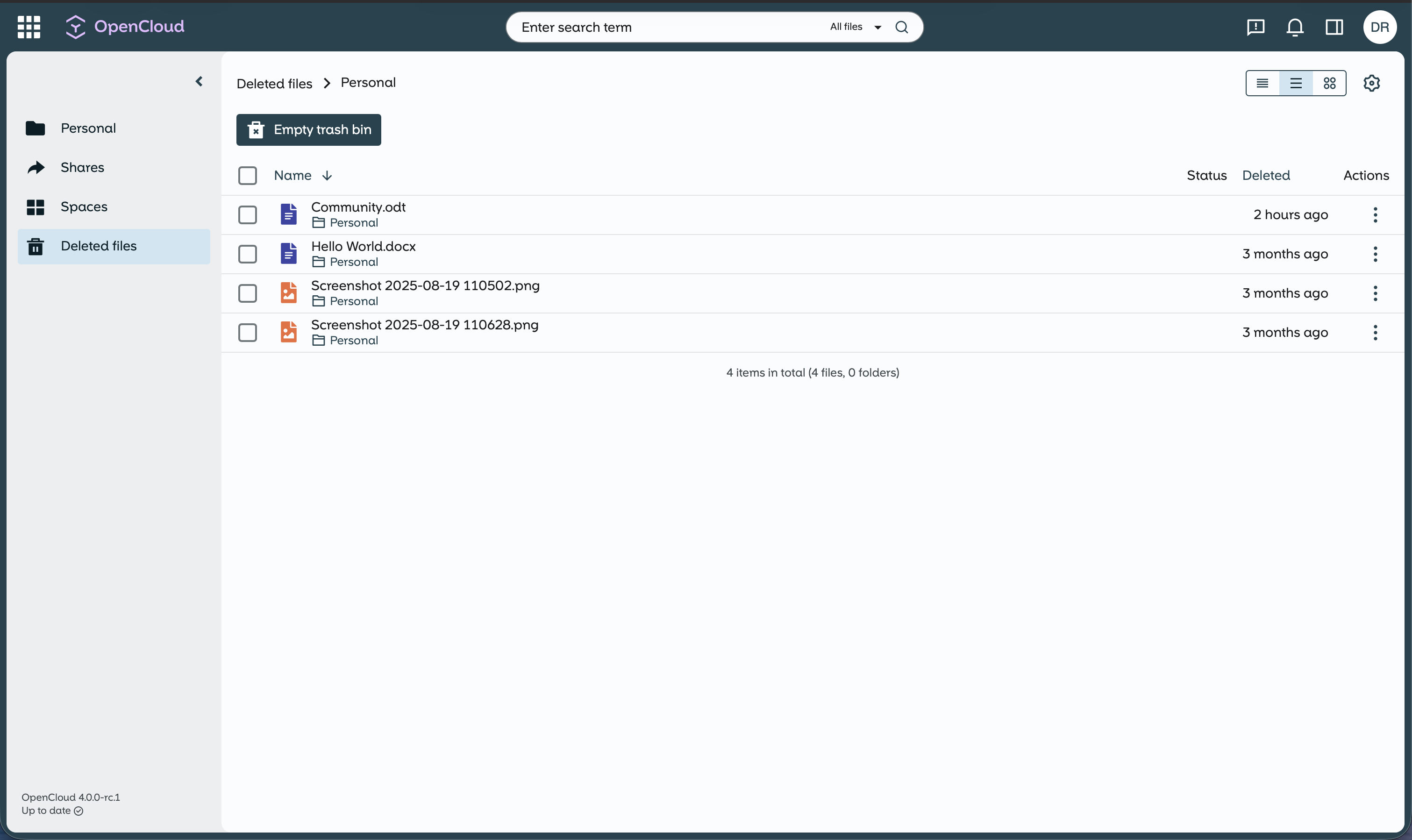Open the All files search filter dropdown
The width and height of the screenshot is (1412, 840).
tap(854, 27)
